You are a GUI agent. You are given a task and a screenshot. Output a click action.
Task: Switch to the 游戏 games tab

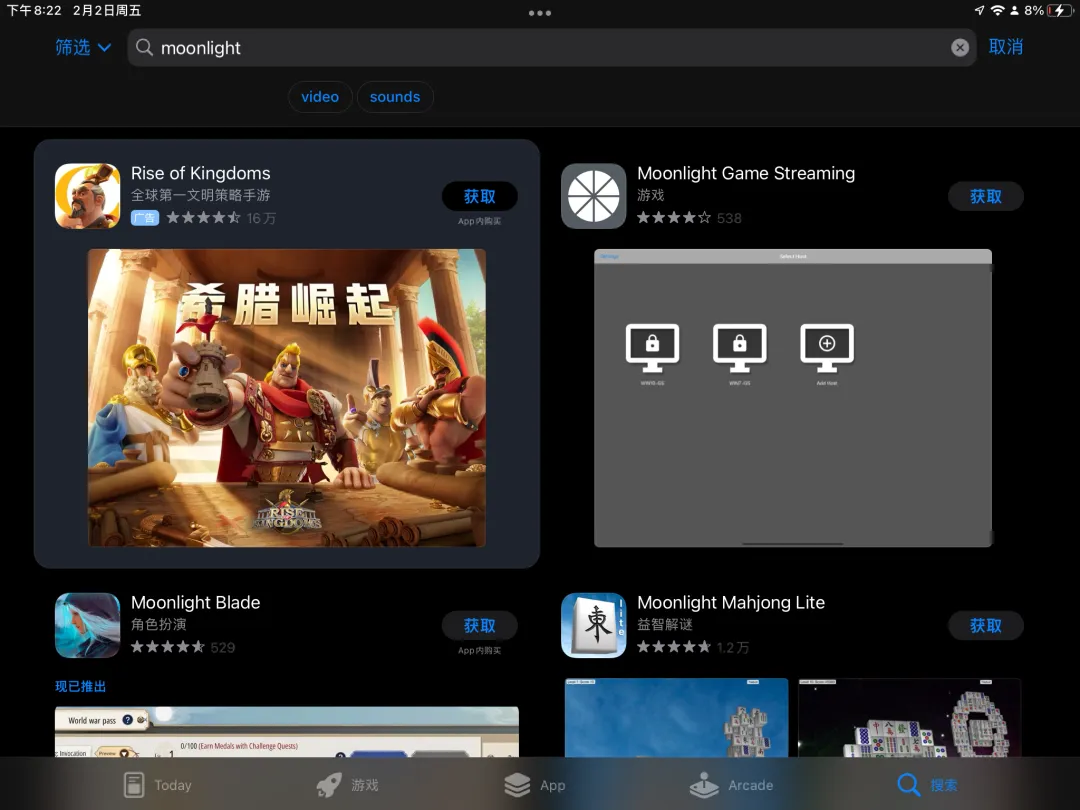pos(347,785)
